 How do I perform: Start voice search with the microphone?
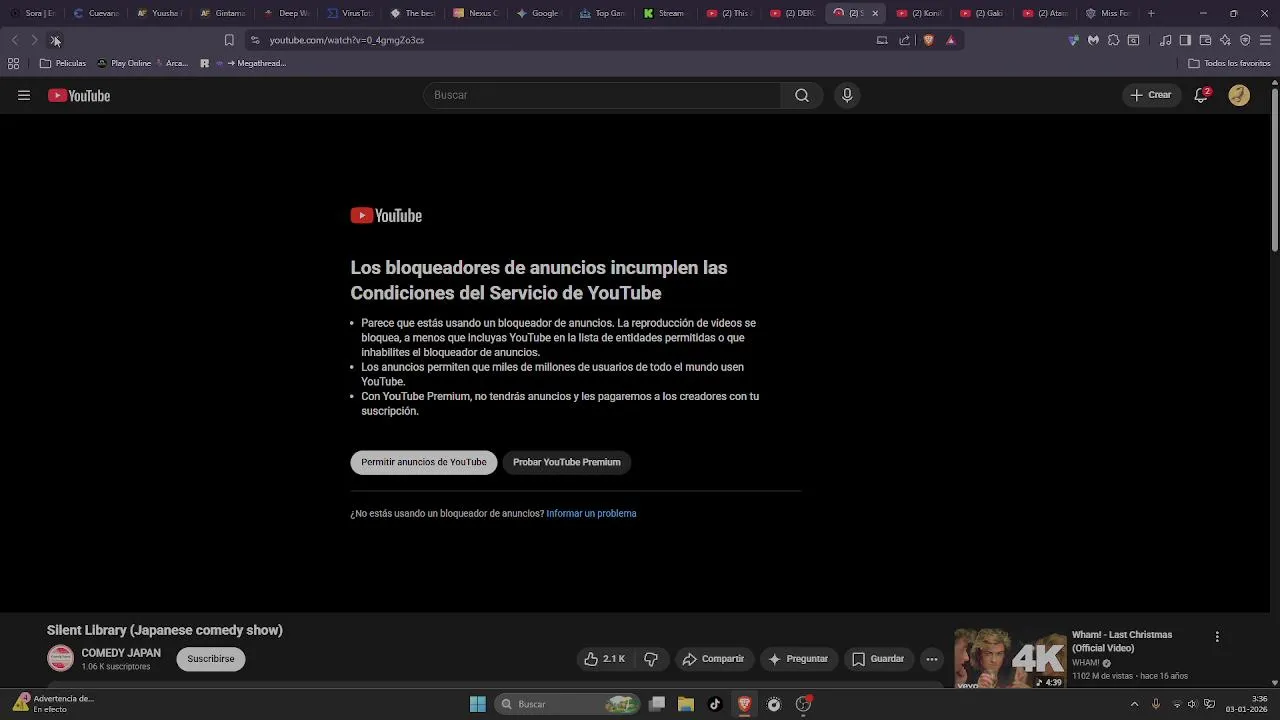(847, 95)
